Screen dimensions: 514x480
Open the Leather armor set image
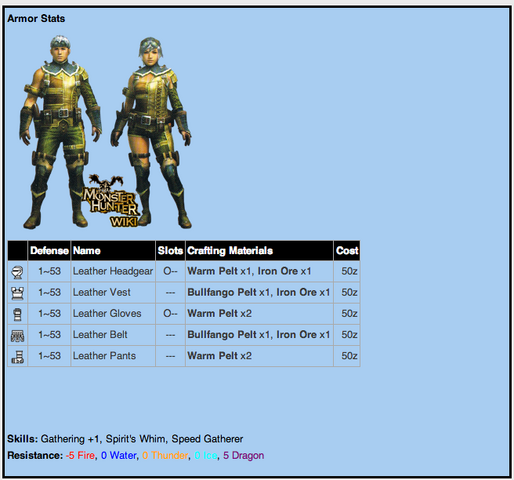click(x=105, y=132)
